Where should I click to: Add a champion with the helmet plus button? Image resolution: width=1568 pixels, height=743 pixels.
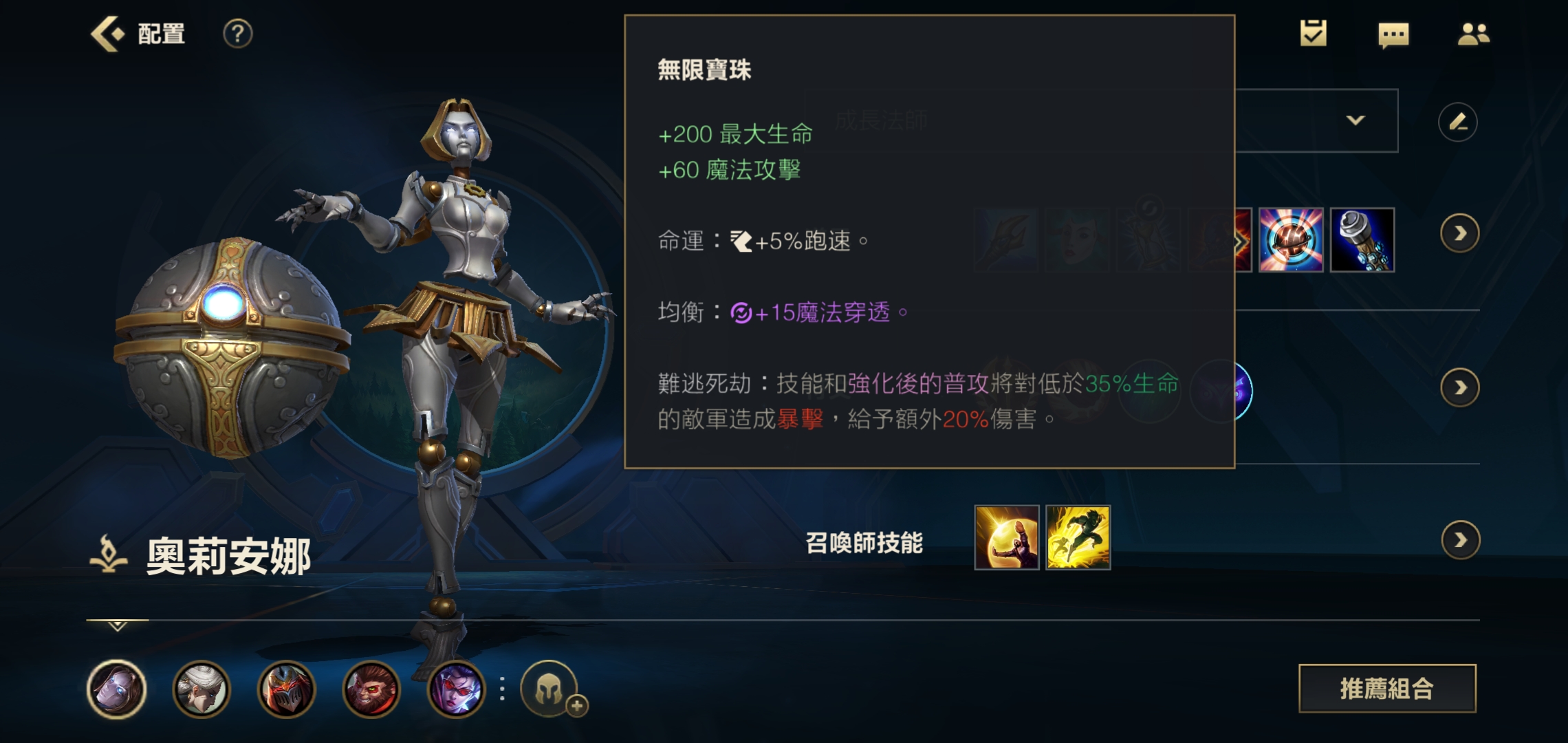pos(551,689)
